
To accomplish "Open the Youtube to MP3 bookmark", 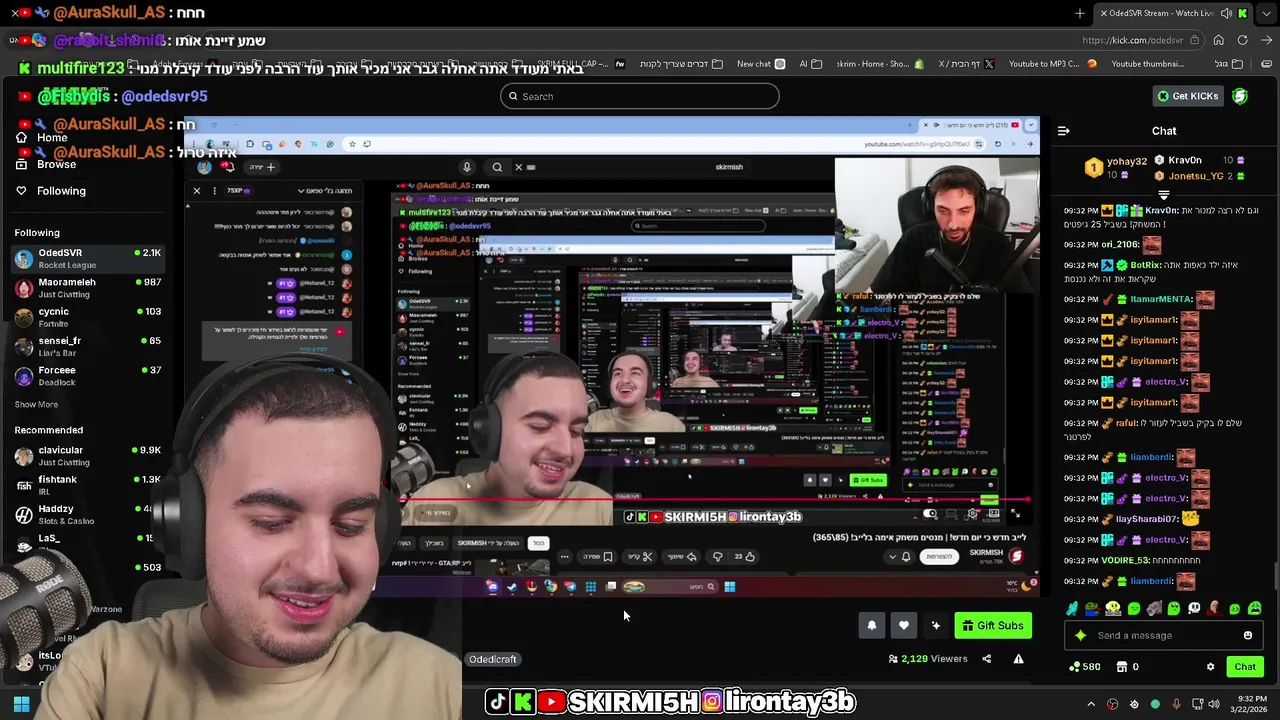I will (x=1052, y=64).
